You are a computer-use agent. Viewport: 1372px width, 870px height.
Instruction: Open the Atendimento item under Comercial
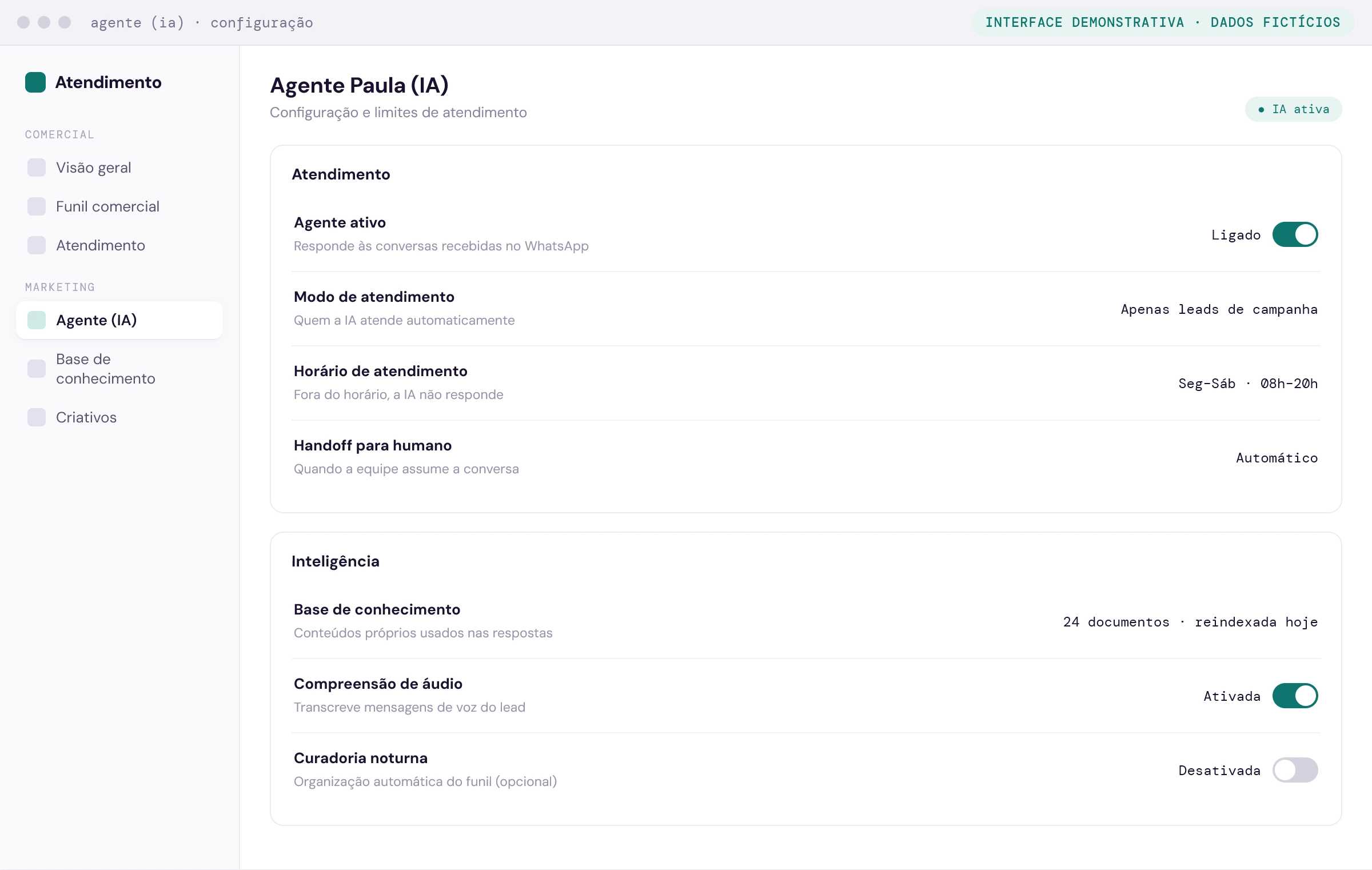pyautogui.click(x=119, y=245)
